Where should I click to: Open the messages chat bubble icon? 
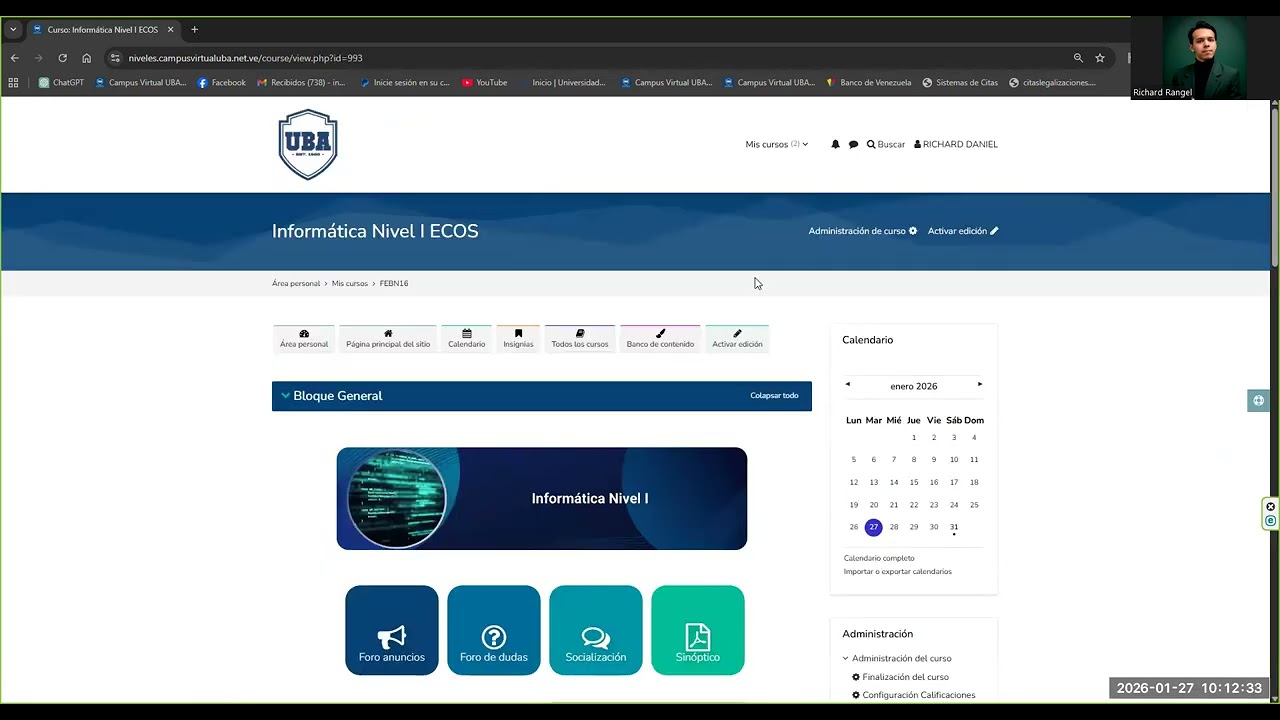coord(853,144)
